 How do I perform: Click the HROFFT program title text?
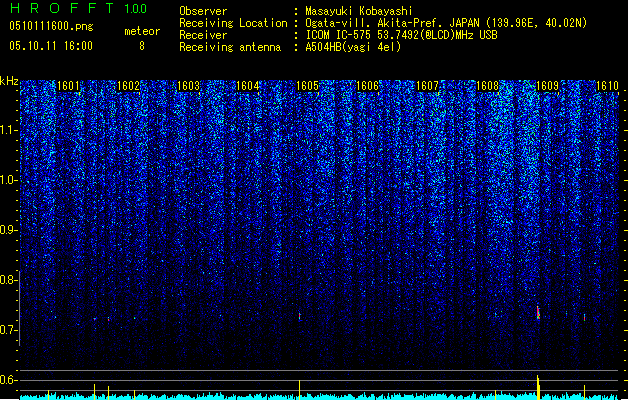[63, 8]
